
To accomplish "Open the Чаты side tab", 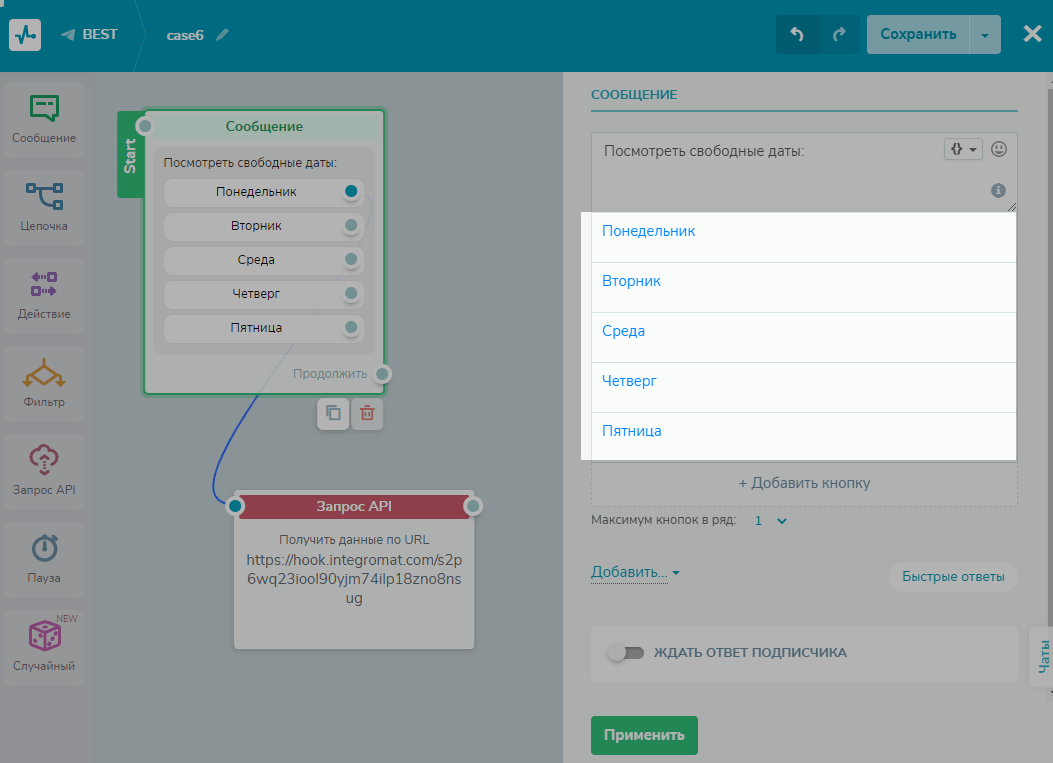I will click(x=1042, y=656).
